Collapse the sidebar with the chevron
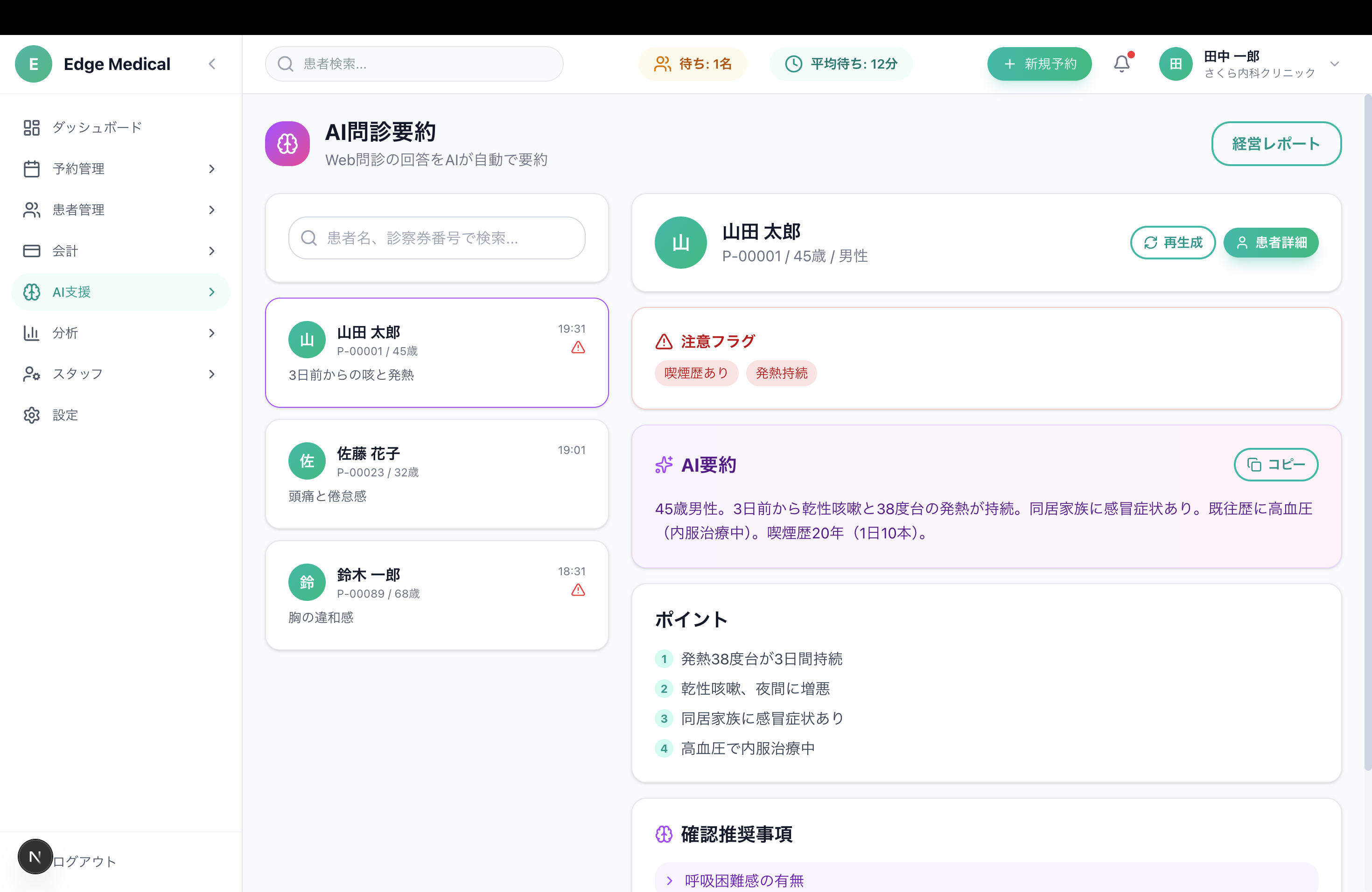The height and width of the screenshot is (892, 1372). (212, 63)
